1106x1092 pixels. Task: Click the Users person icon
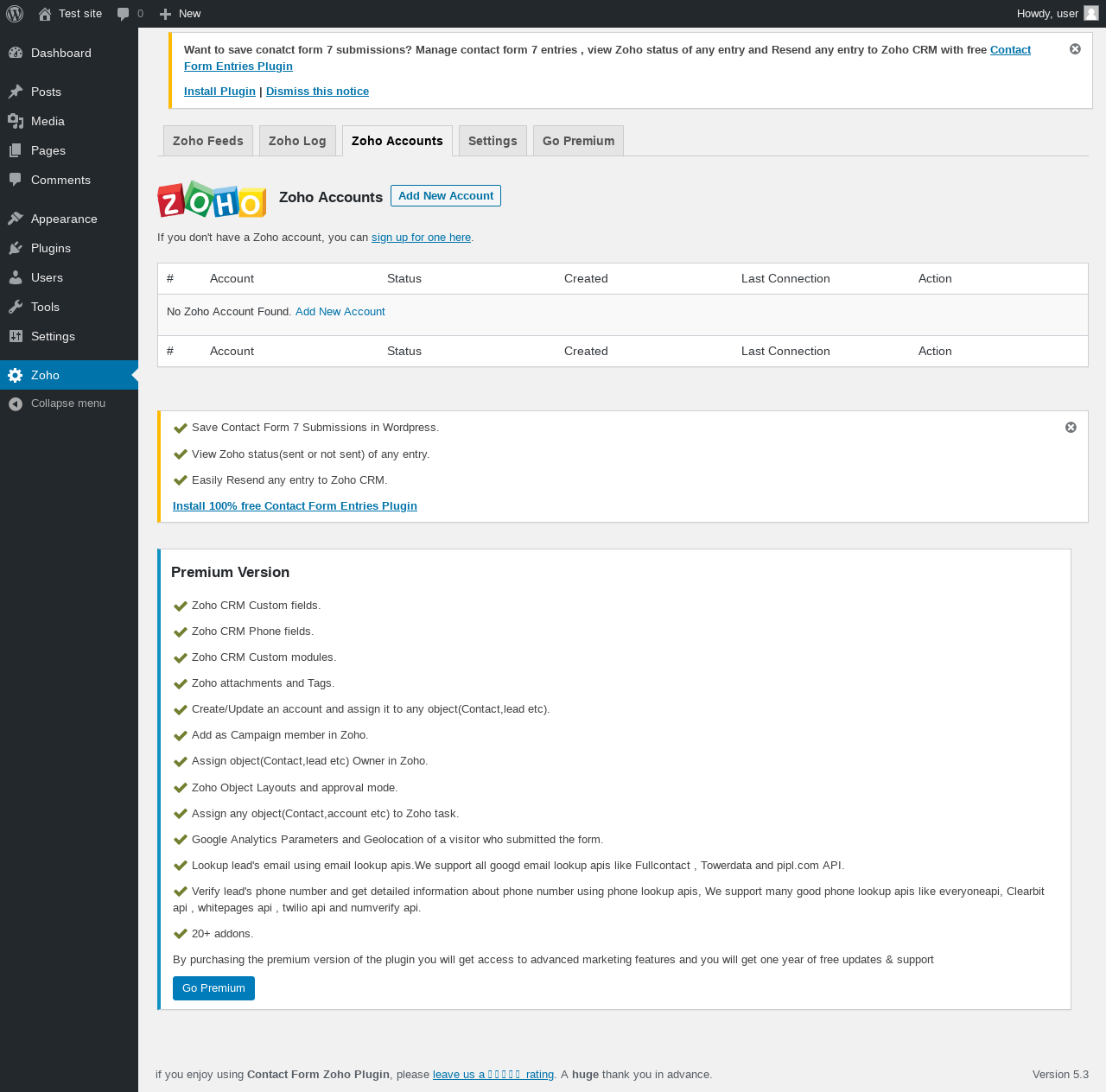16,277
